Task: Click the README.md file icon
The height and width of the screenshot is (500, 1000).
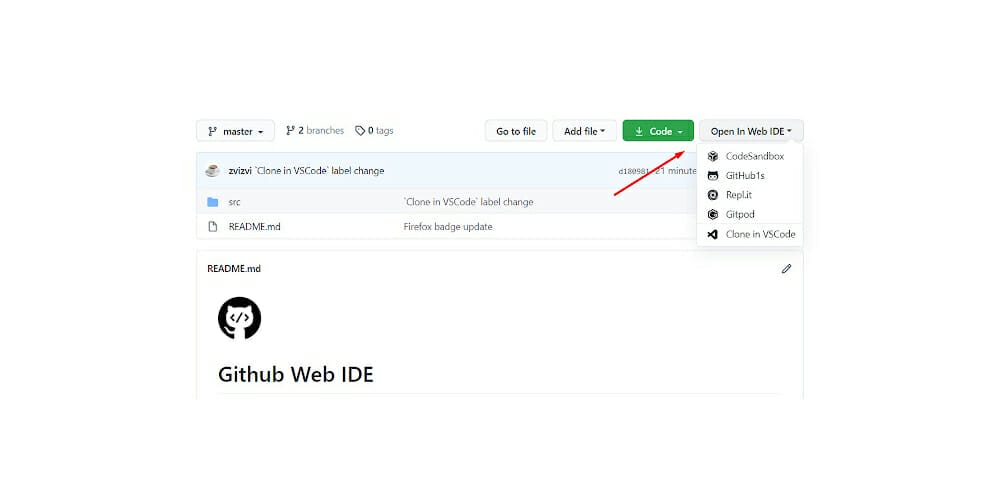Action: [x=212, y=226]
